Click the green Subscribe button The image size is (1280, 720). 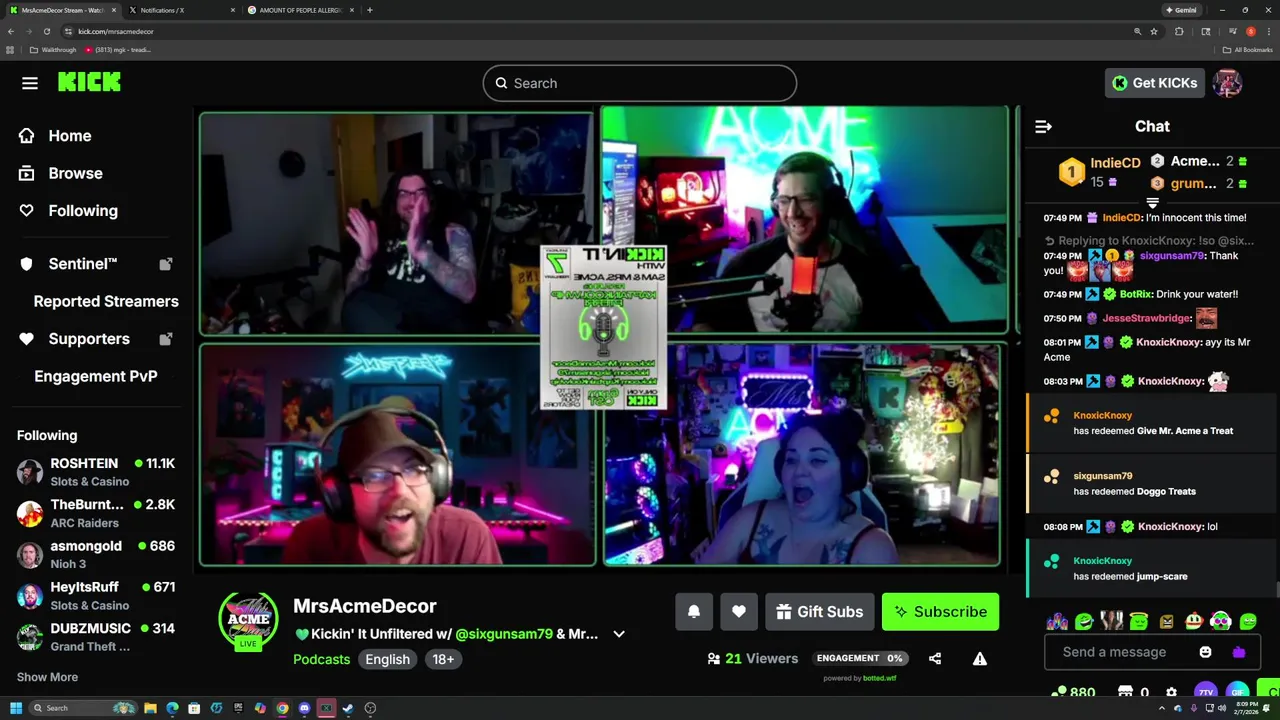pos(940,612)
